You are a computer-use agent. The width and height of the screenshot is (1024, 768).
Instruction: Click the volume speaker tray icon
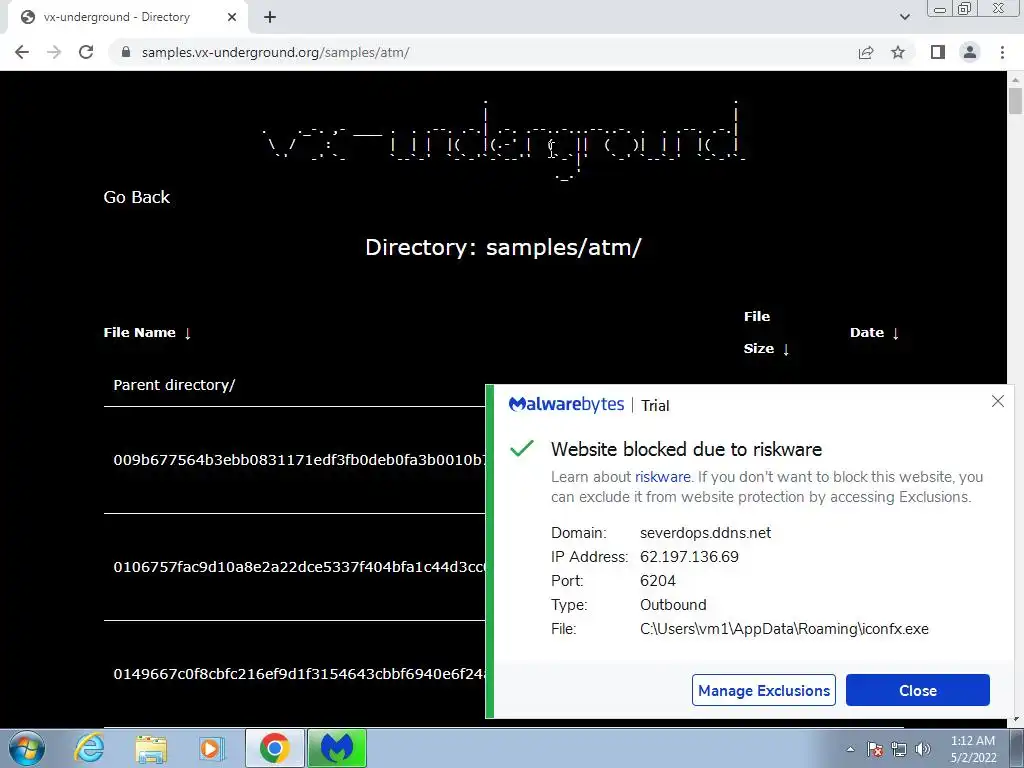[x=923, y=749]
